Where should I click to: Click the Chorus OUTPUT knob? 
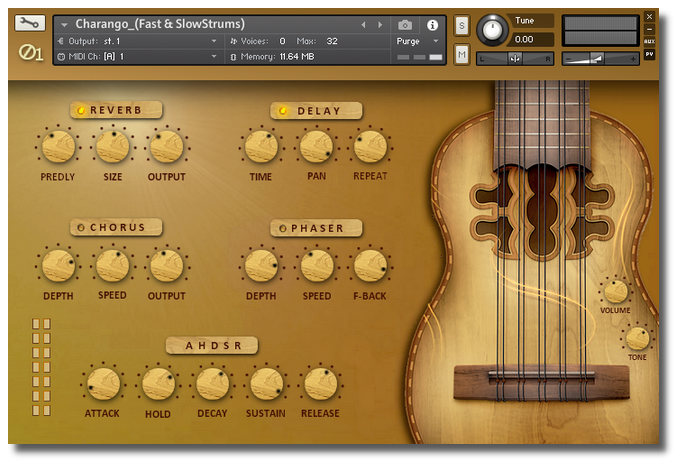[166, 265]
